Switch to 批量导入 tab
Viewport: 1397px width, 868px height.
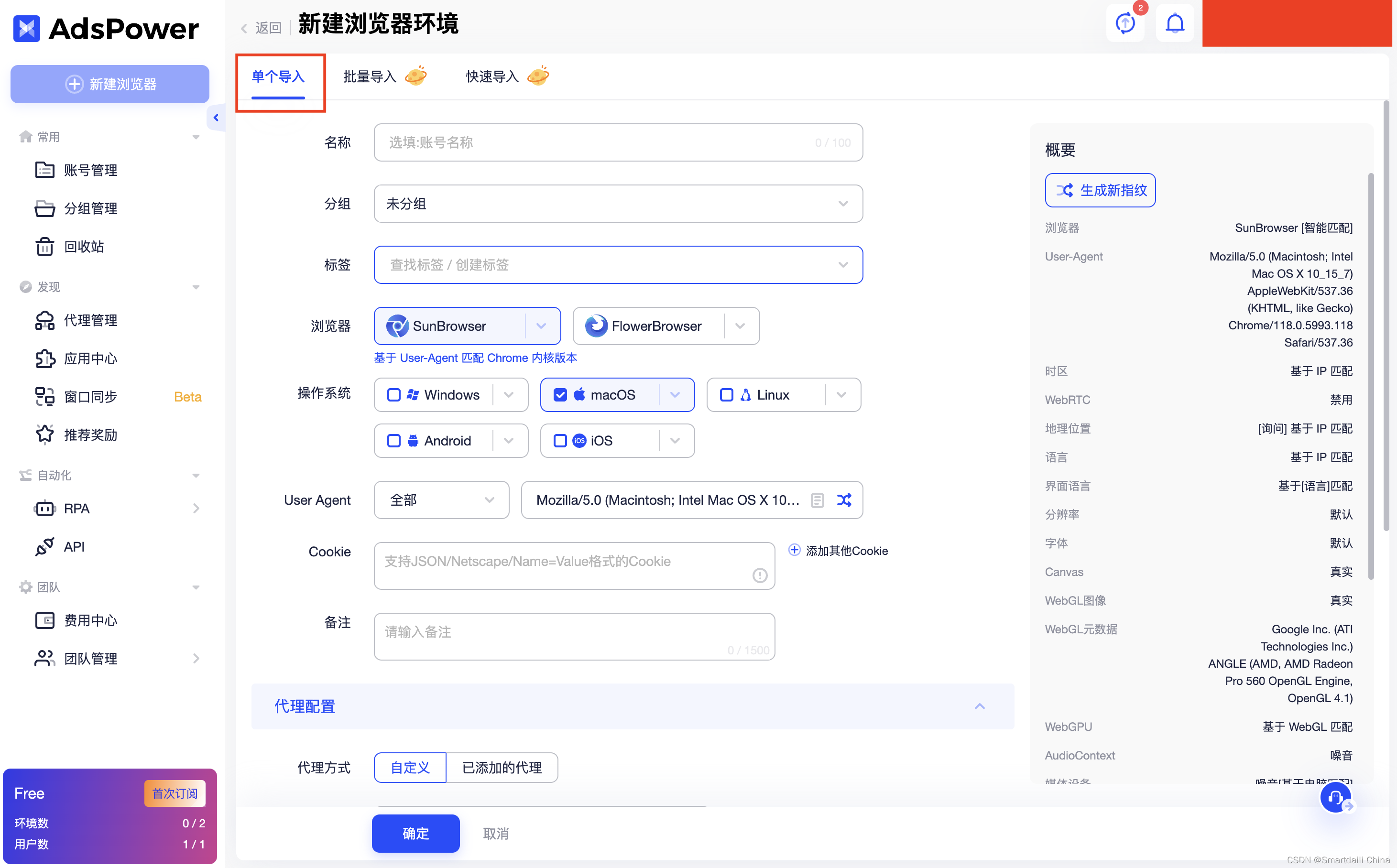pyautogui.click(x=370, y=76)
